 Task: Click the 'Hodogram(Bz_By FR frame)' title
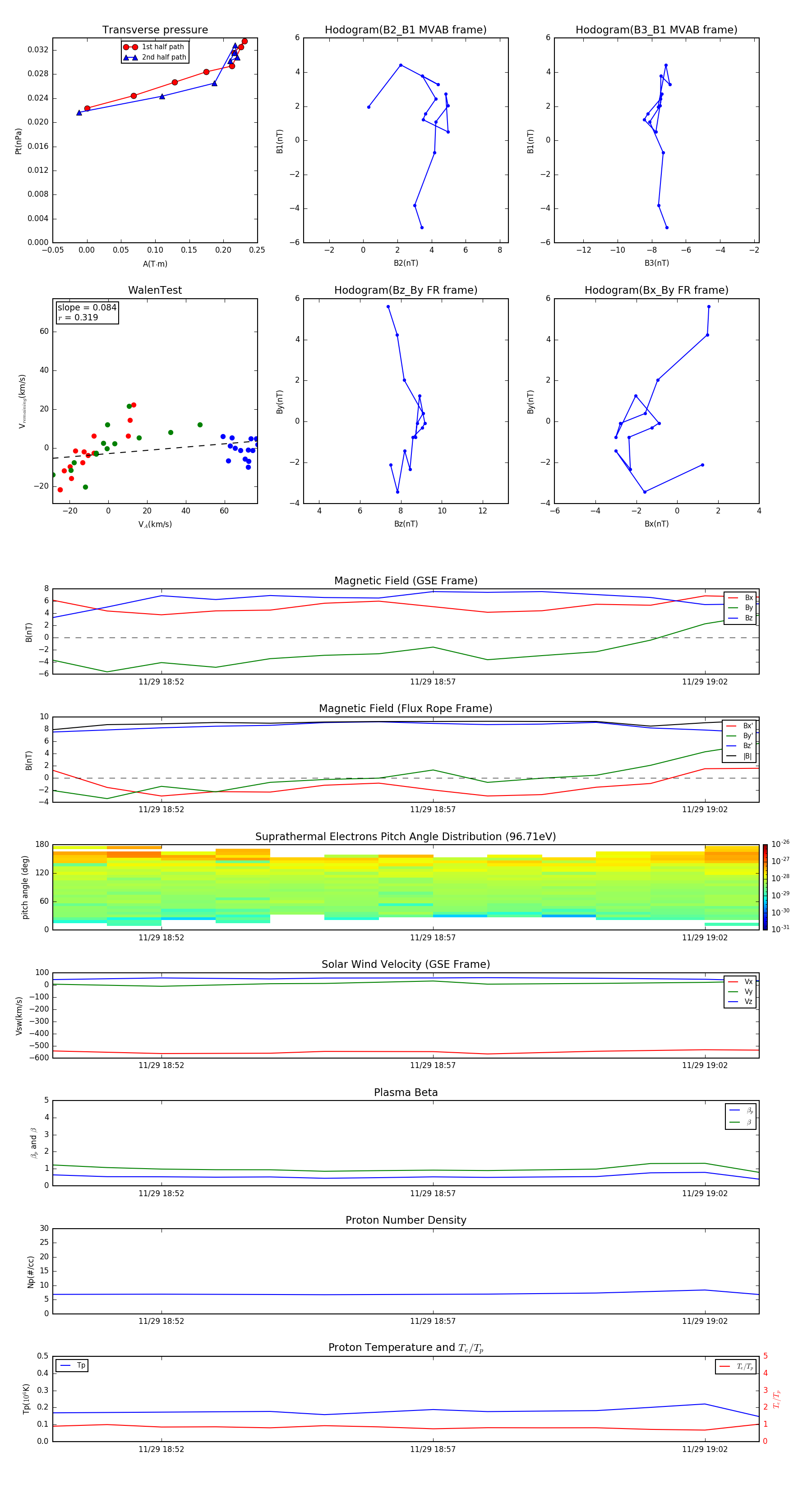tap(406, 290)
